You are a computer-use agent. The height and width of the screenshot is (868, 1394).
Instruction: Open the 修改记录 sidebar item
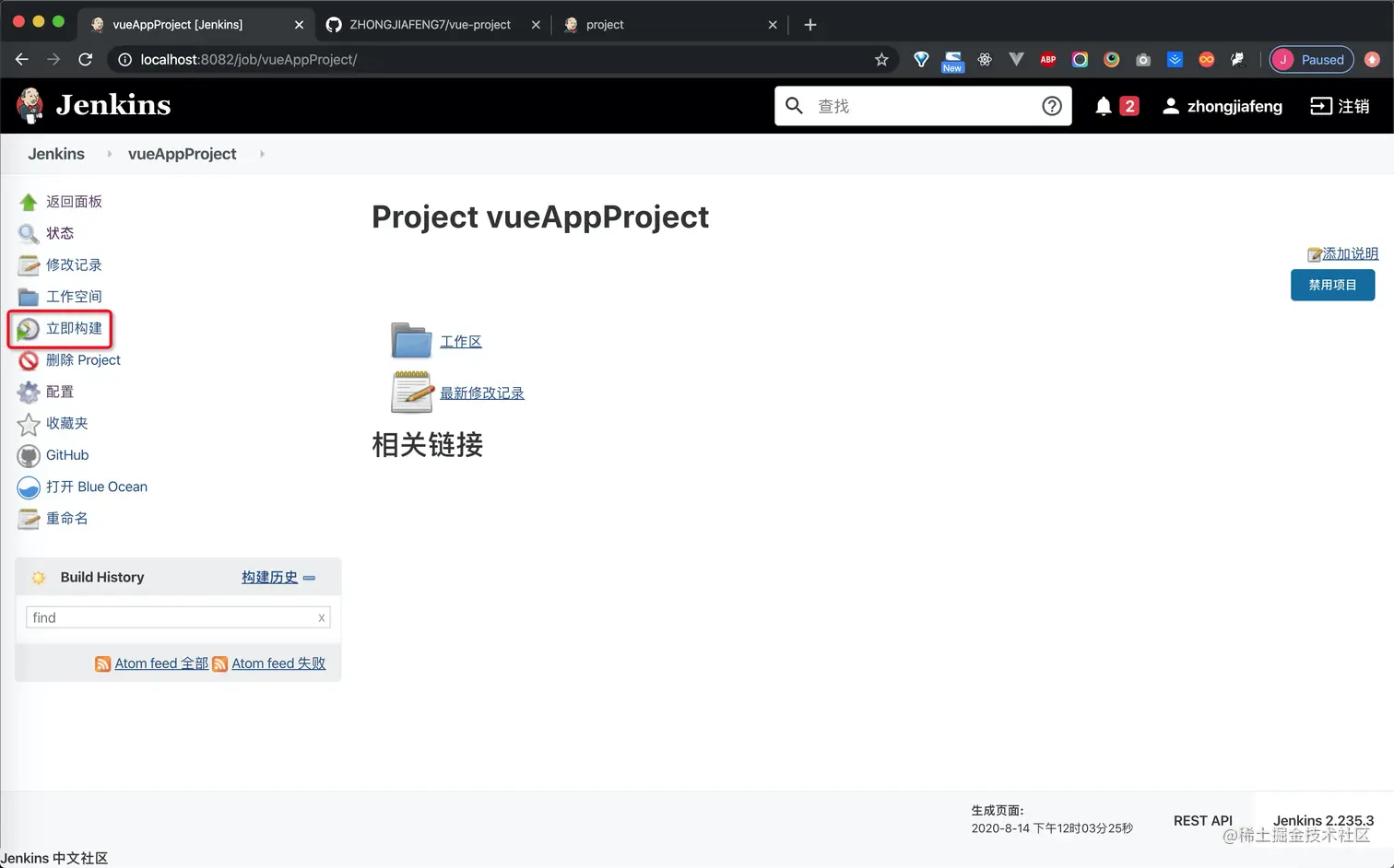pyautogui.click(x=74, y=265)
